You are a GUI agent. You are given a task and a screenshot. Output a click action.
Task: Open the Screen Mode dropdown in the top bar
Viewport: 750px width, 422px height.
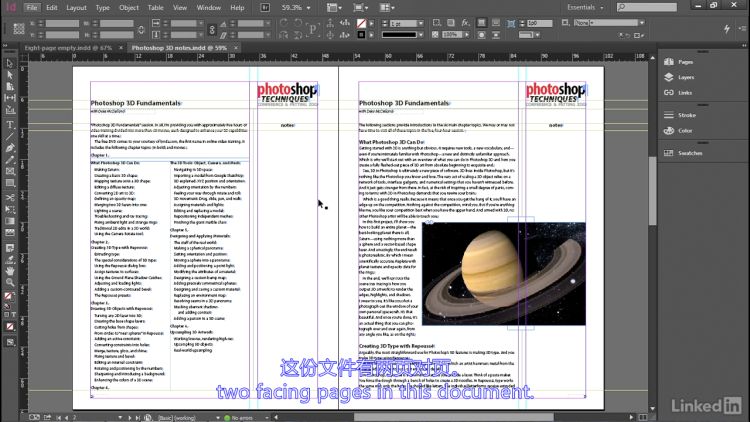[x=360, y=8]
